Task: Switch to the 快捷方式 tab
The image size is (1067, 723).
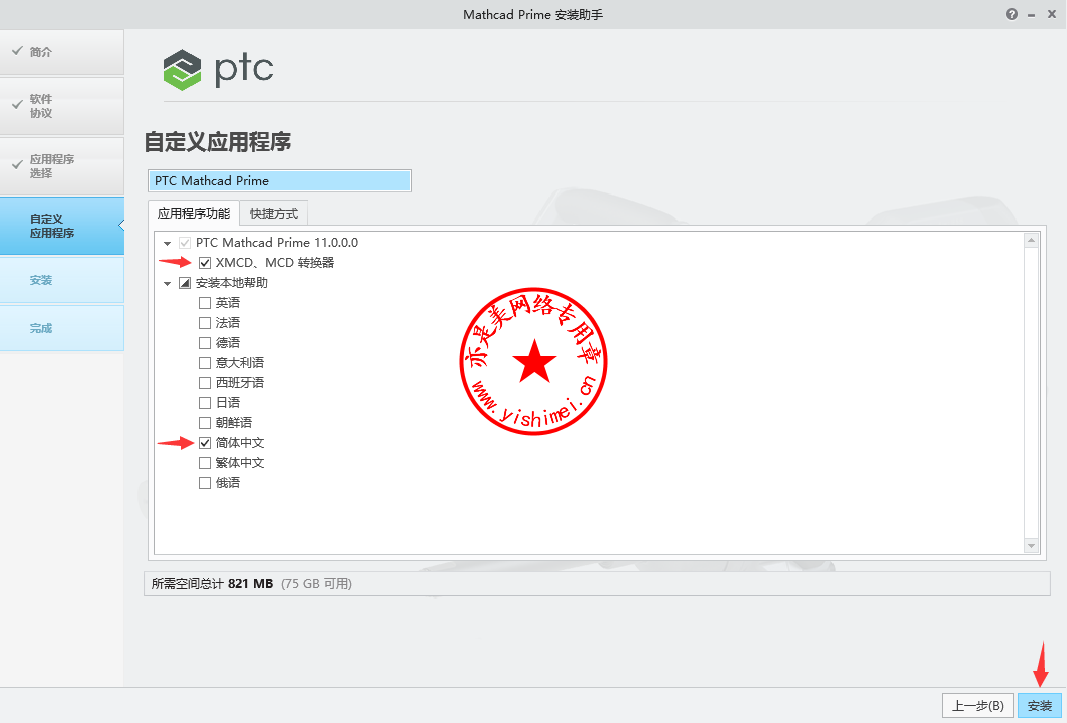Action: [274, 213]
